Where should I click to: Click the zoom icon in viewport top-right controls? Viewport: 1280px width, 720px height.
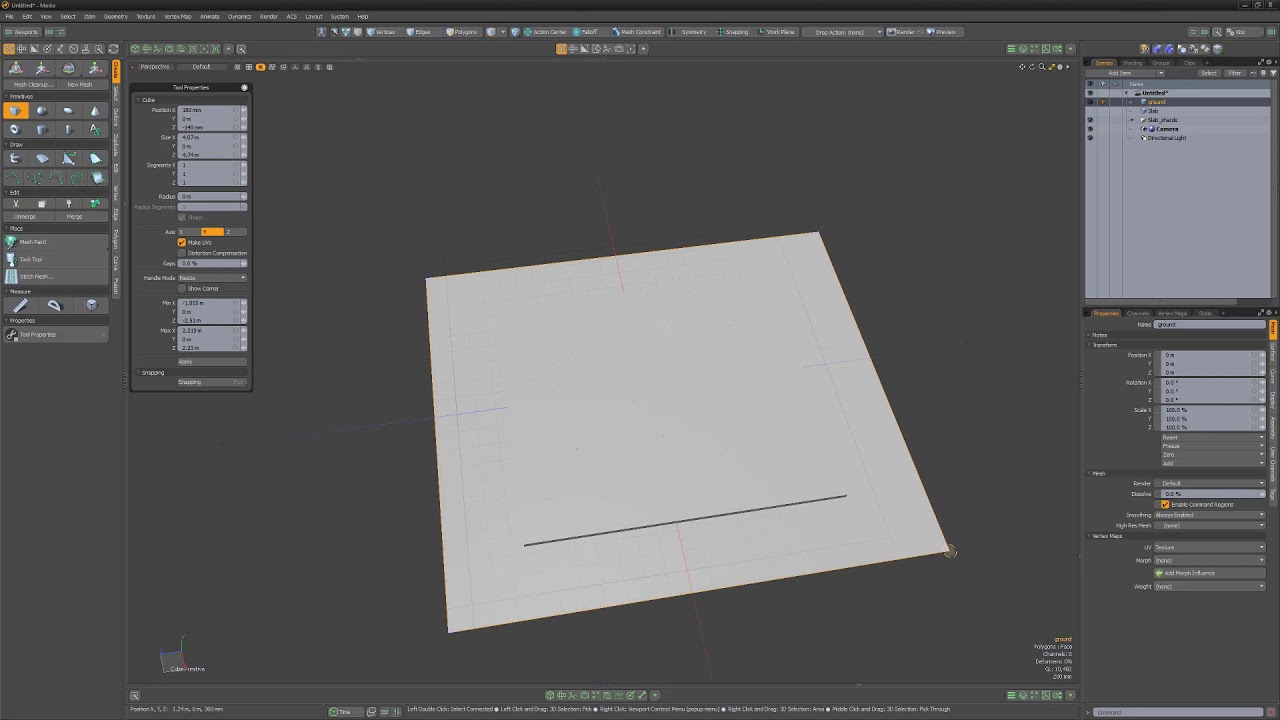[1041, 67]
